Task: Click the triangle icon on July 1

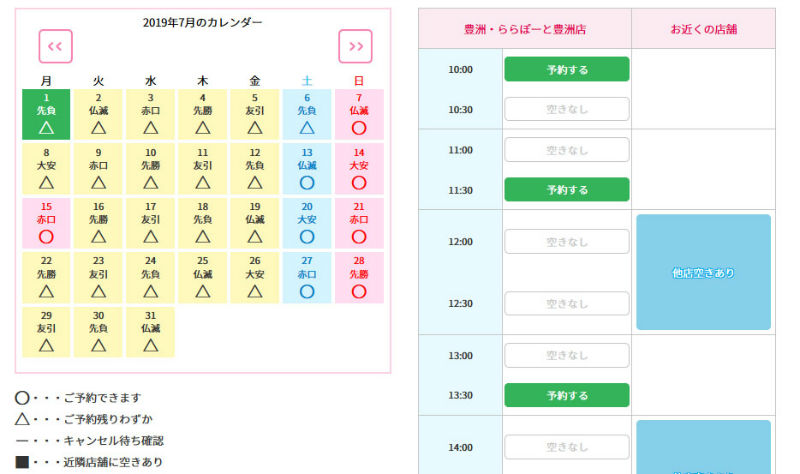Action: (x=46, y=128)
